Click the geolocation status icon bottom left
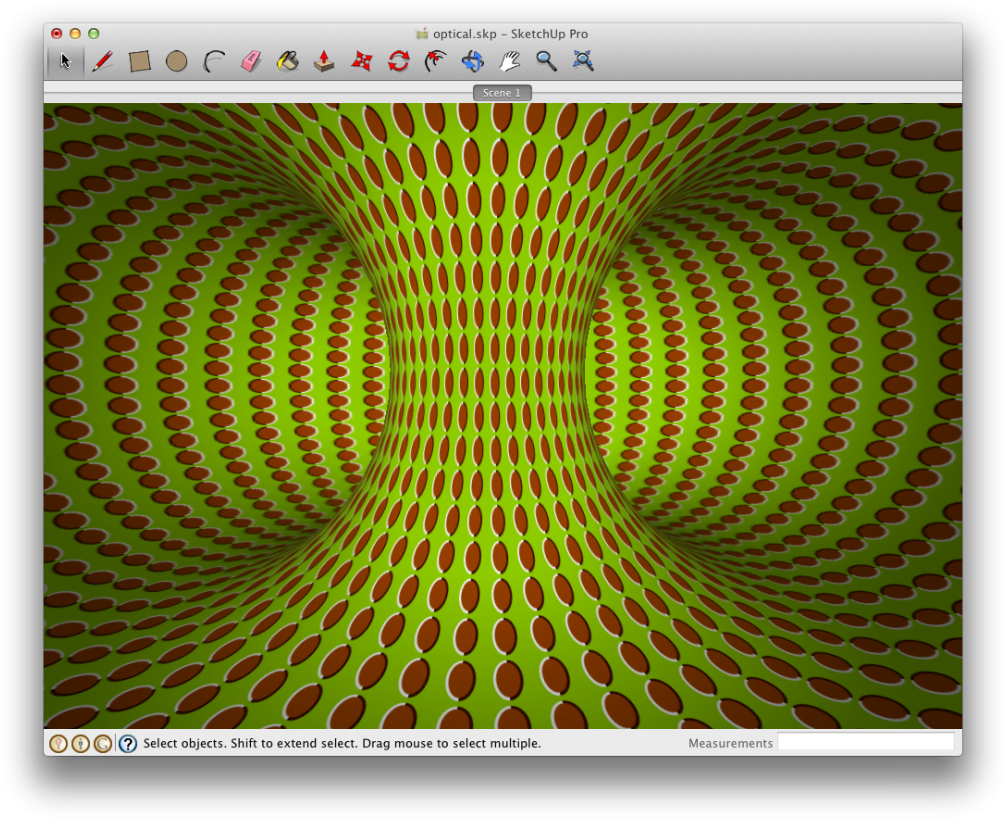This screenshot has height=819, width=1005. click(x=57, y=743)
